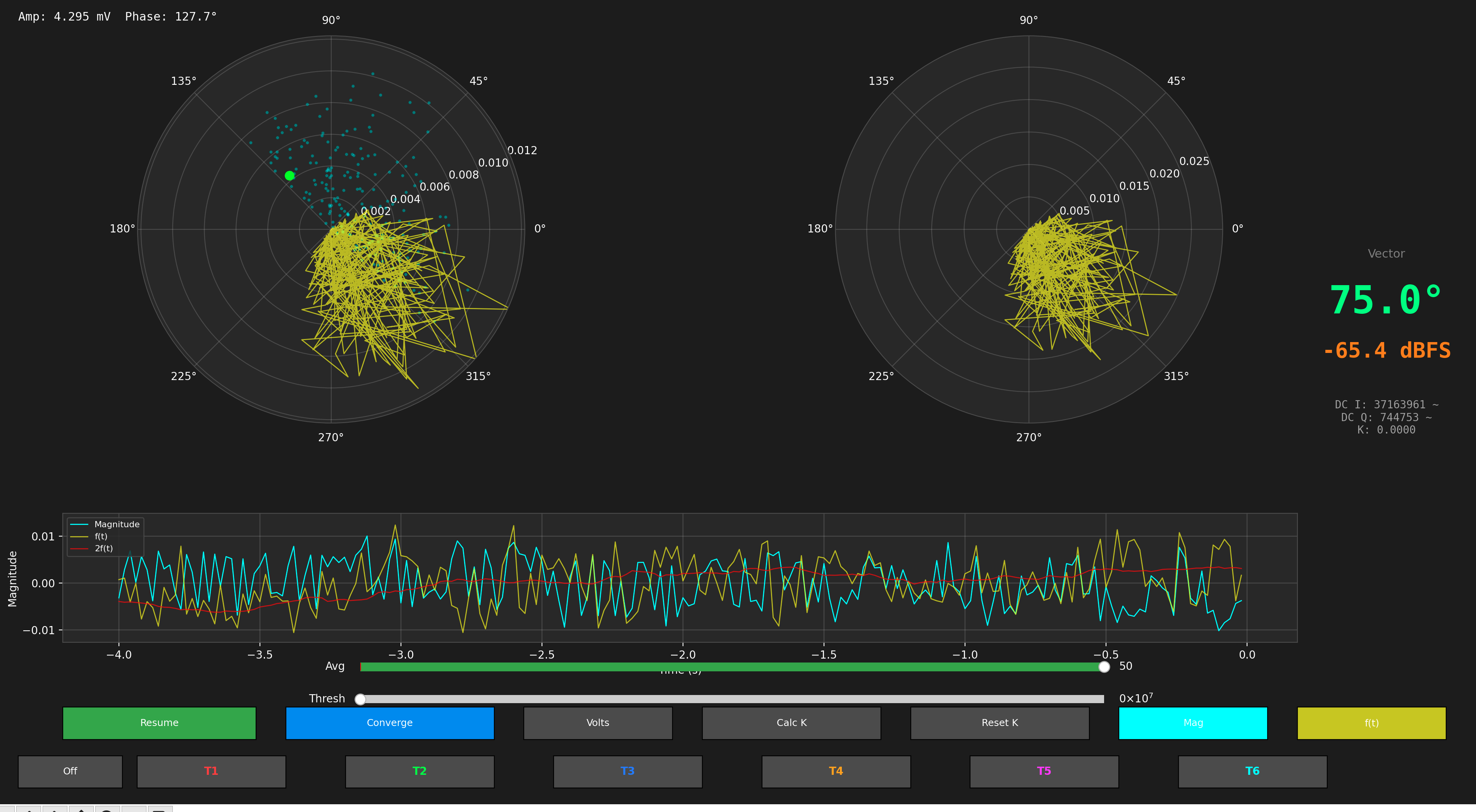This screenshot has width=1476, height=812.
Task: Click the Thresh slider handle
Action: point(360,699)
